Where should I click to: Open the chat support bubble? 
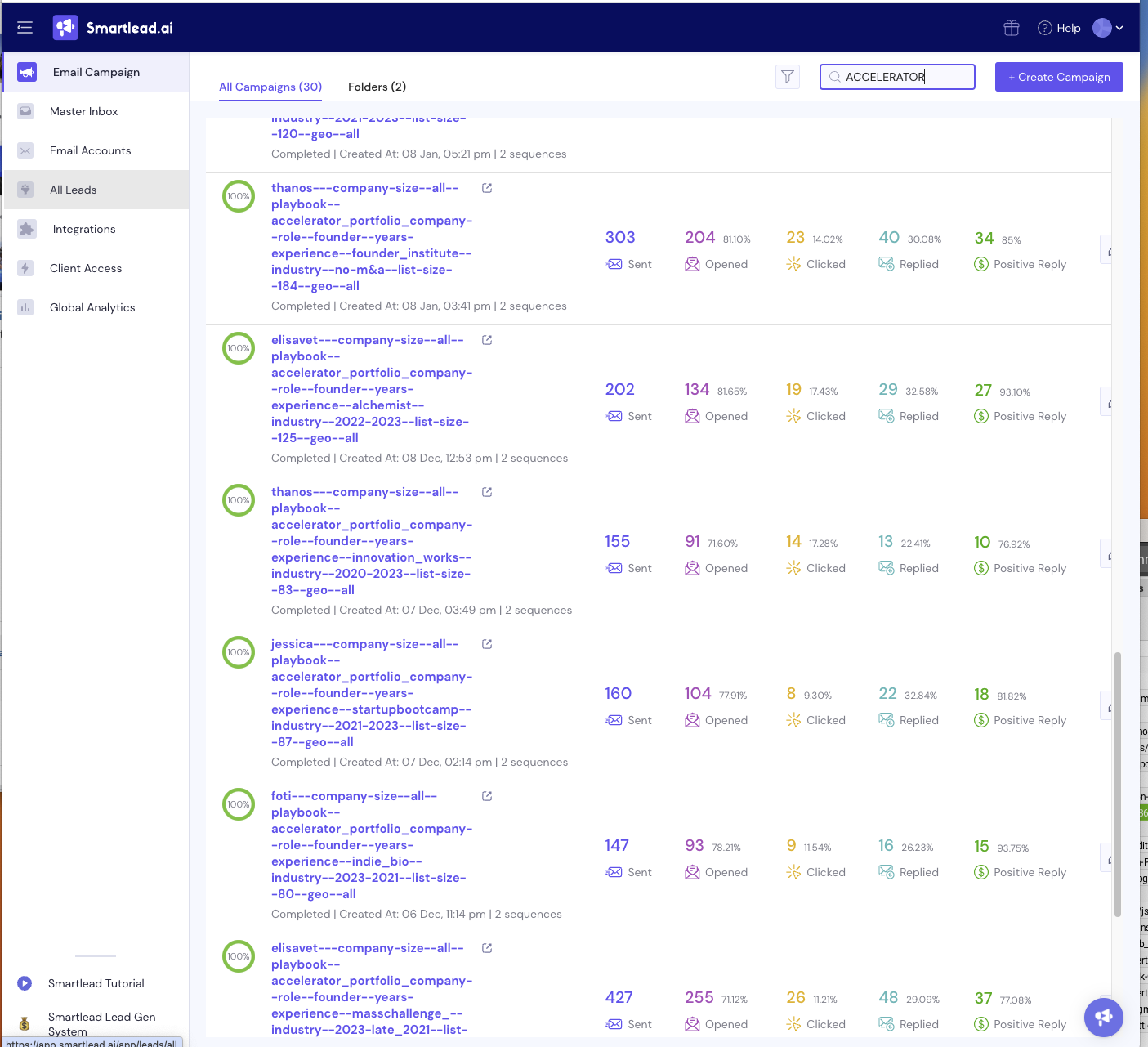1104,1018
